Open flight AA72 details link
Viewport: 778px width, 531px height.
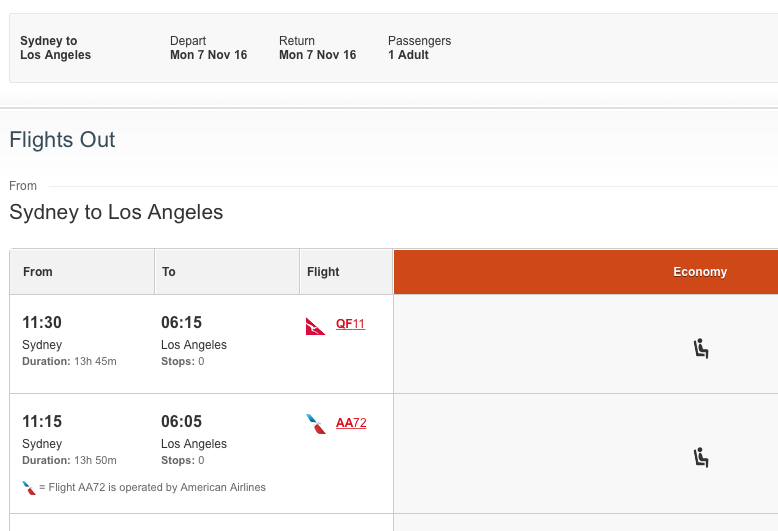pyautogui.click(x=351, y=423)
